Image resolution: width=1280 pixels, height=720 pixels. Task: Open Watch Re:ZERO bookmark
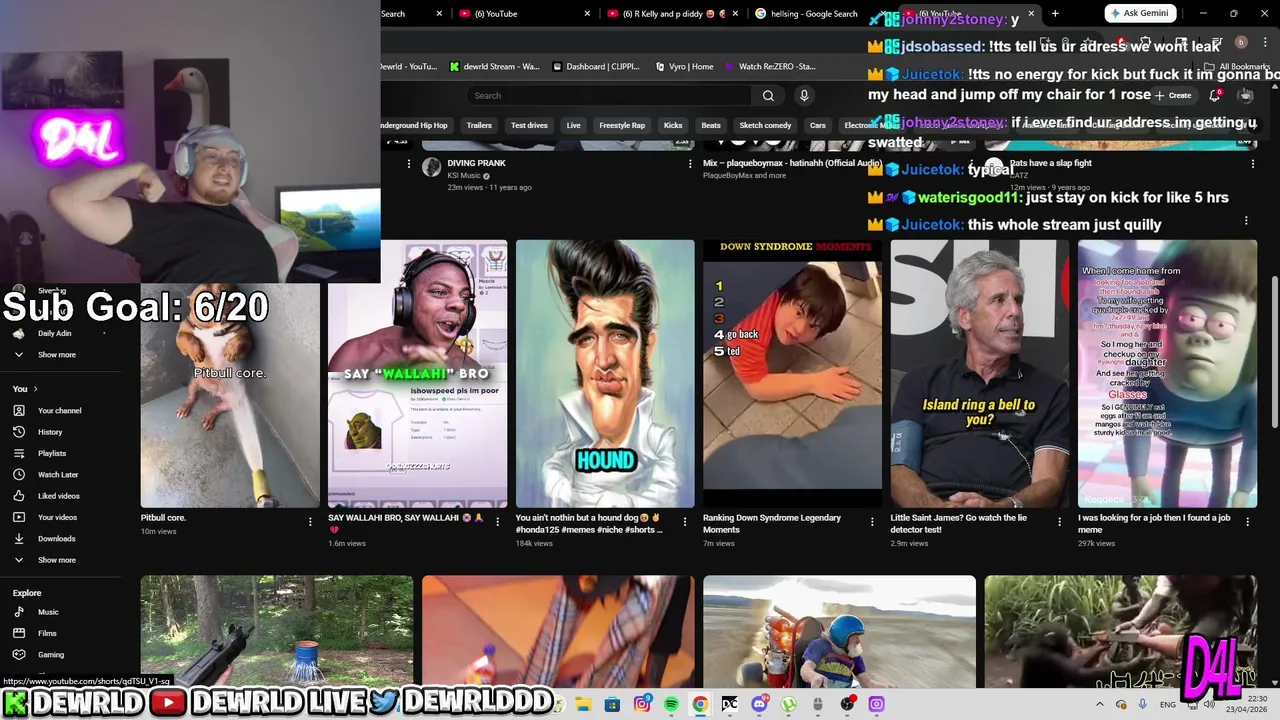click(769, 67)
